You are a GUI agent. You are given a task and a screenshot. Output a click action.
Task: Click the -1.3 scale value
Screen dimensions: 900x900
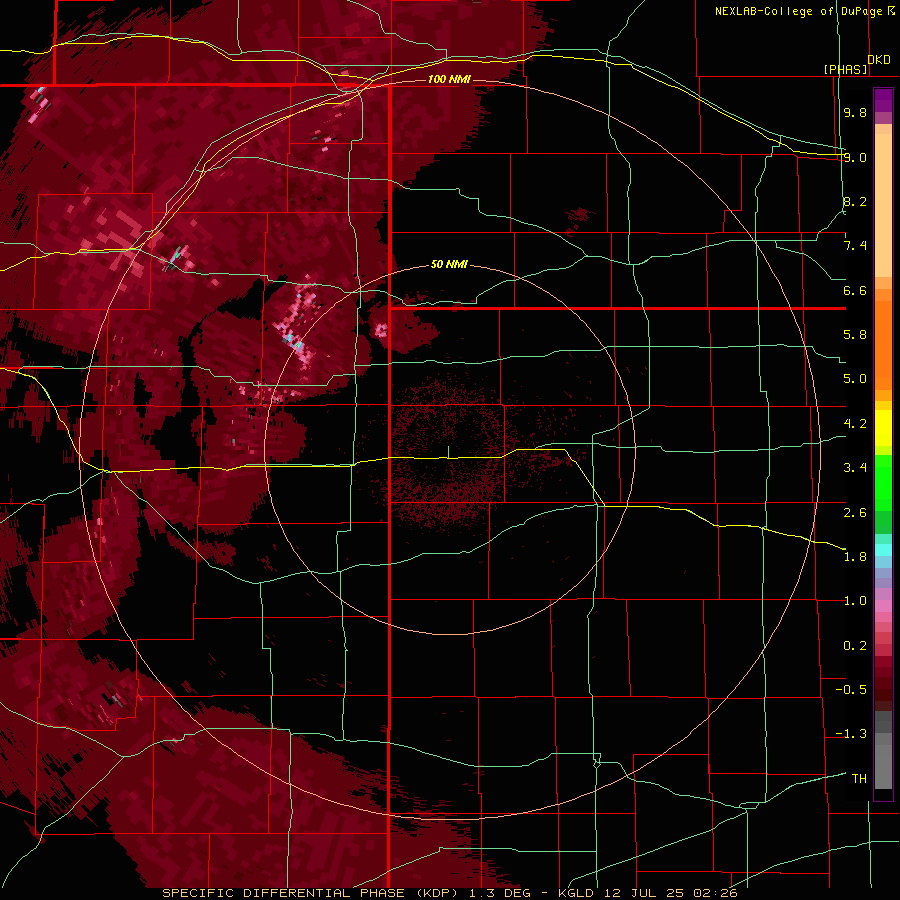tap(851, 734)
